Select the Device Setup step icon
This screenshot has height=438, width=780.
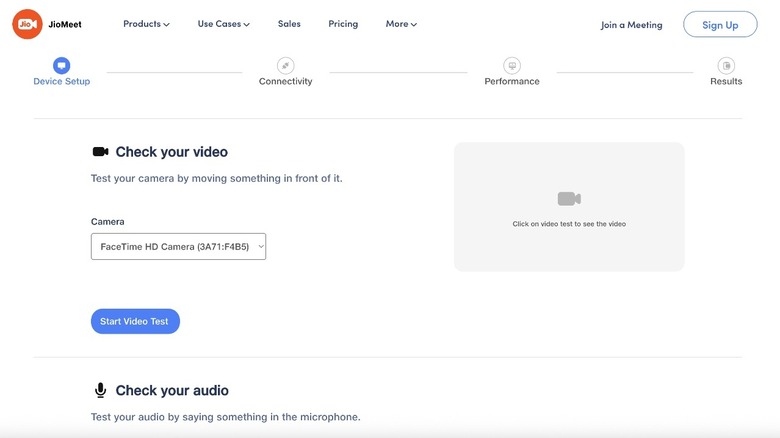tap(61, 65)
